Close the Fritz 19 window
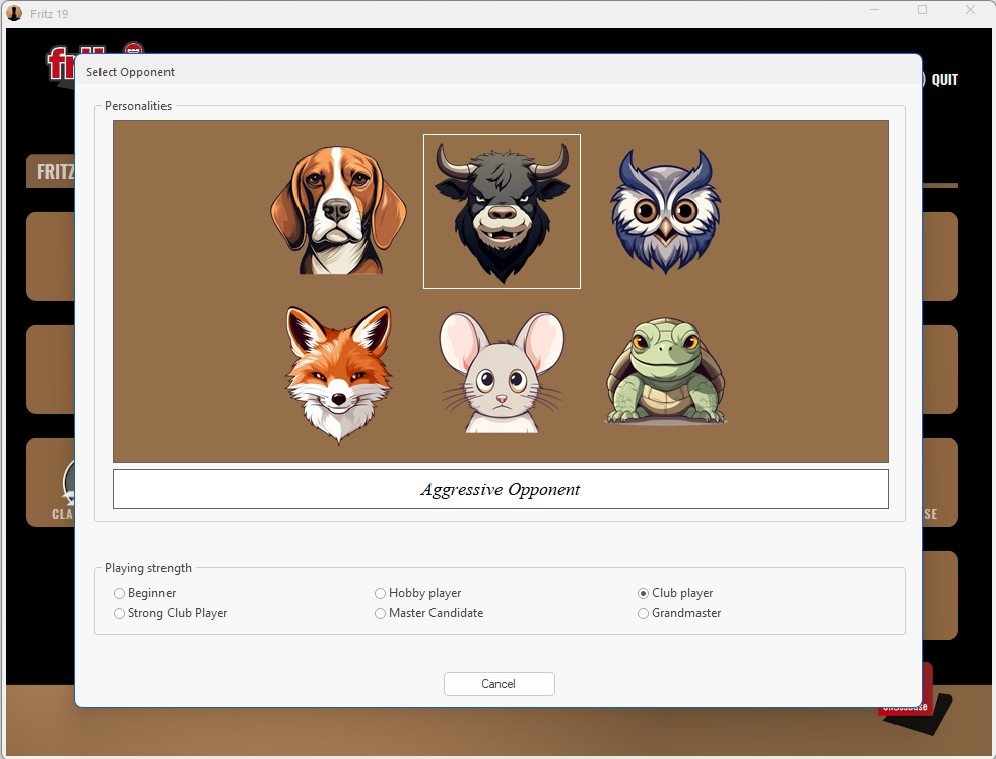Screen dimensions: 996x759 point(969,10)
